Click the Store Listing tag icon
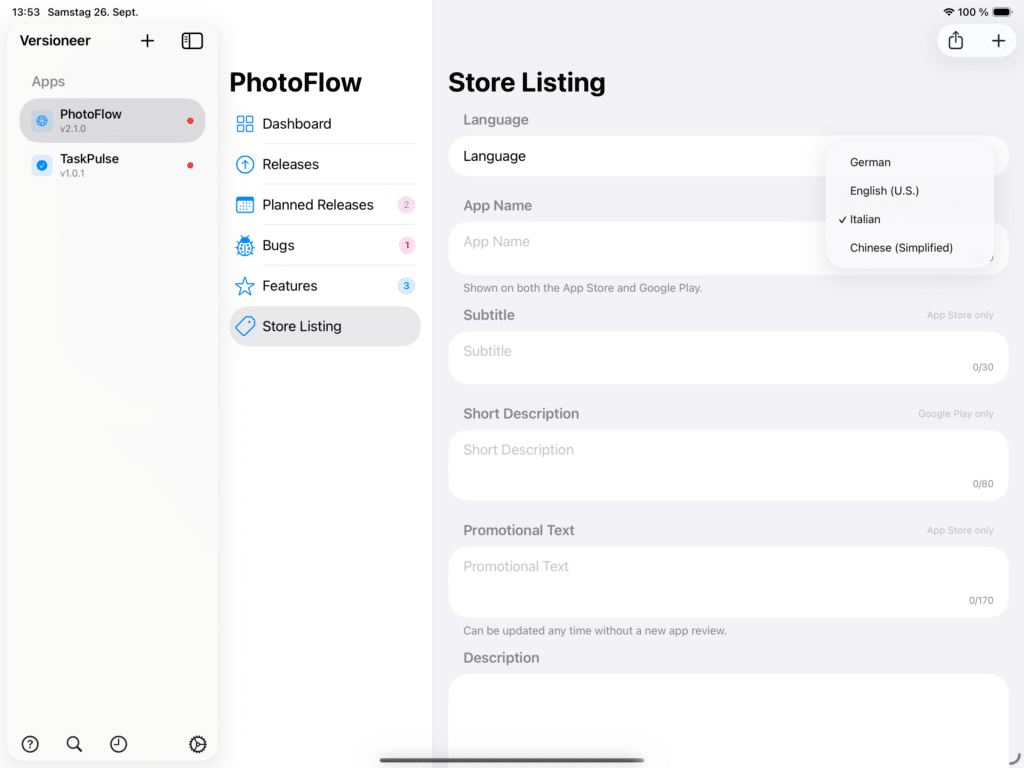Viewport: 1024px width, 768px height. [x=245, y=326]
